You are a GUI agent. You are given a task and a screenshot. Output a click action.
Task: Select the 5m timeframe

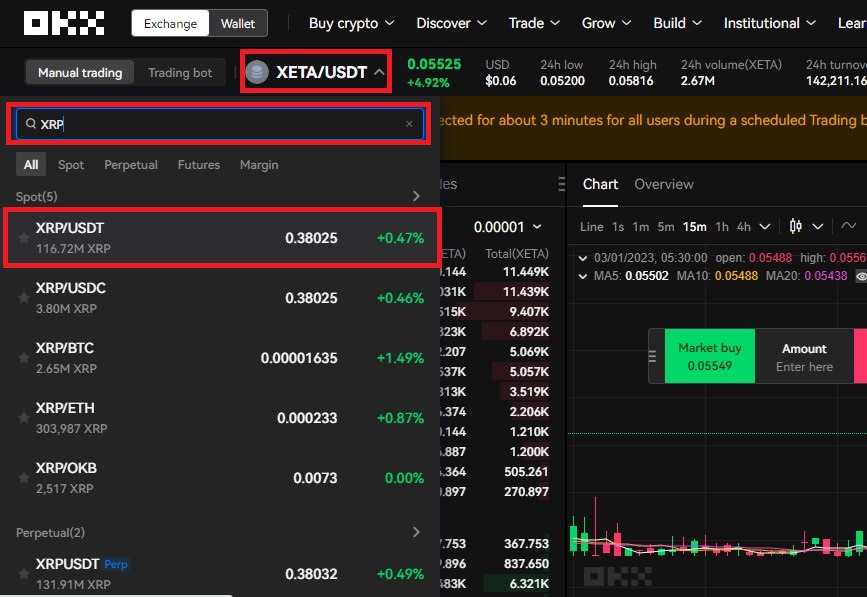point(666,227)
